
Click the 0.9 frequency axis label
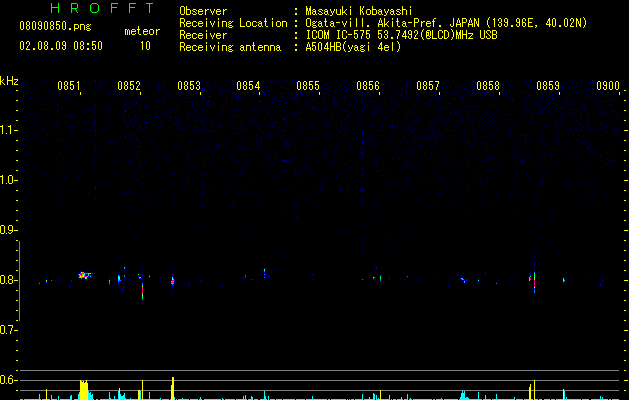point(8,230)
